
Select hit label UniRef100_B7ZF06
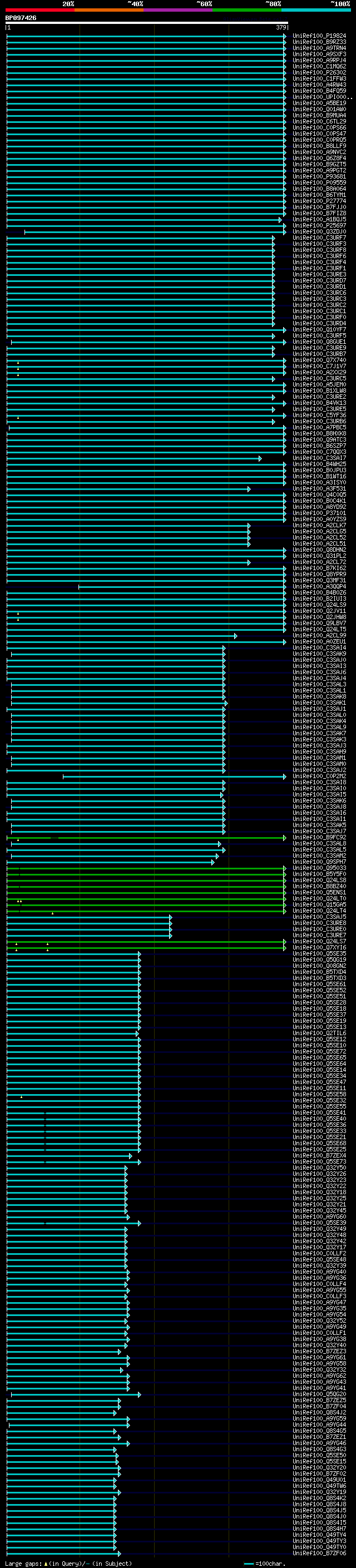coord(319,1553)
